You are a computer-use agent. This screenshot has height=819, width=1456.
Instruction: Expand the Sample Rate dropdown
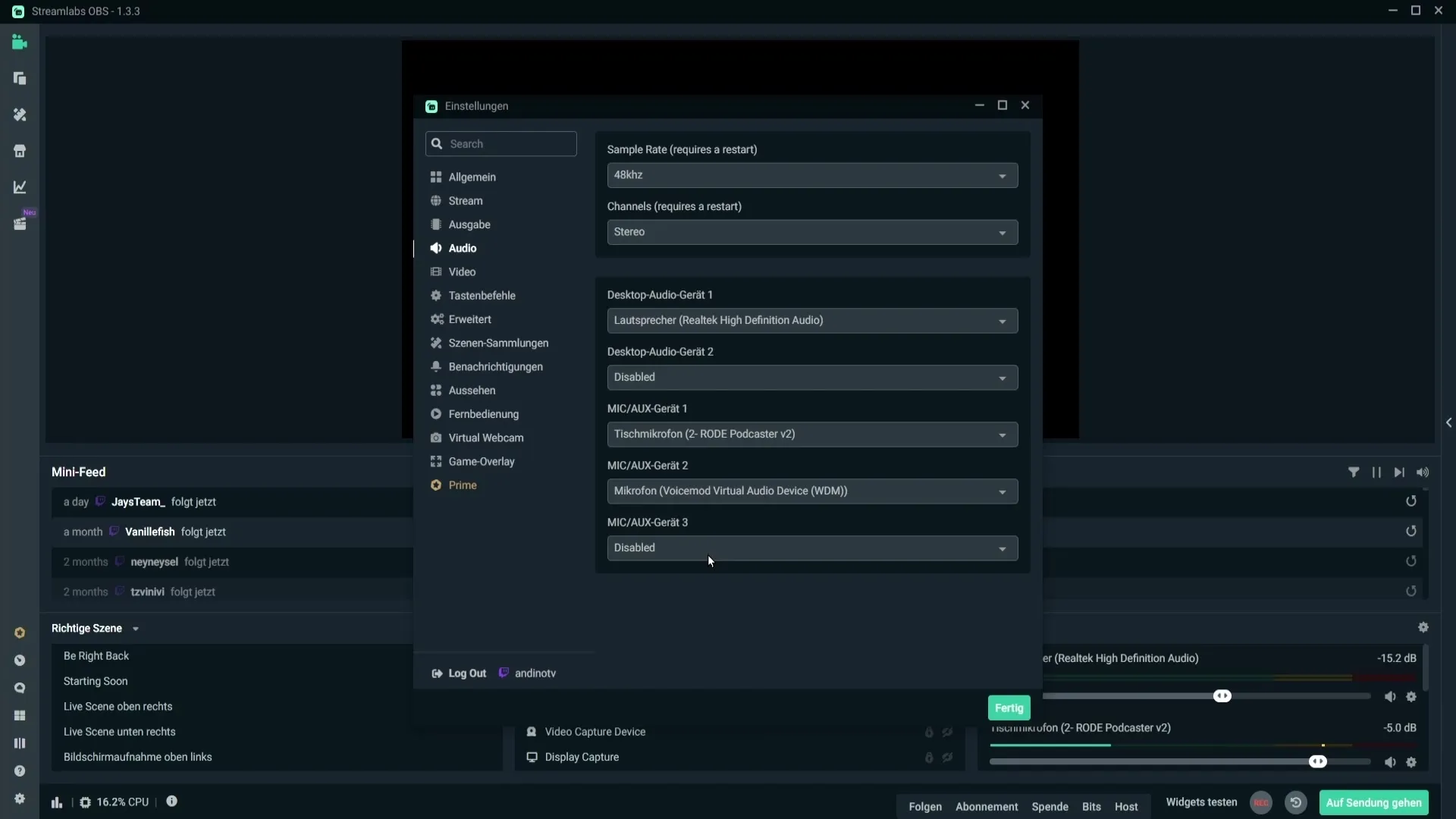(812, 174)
